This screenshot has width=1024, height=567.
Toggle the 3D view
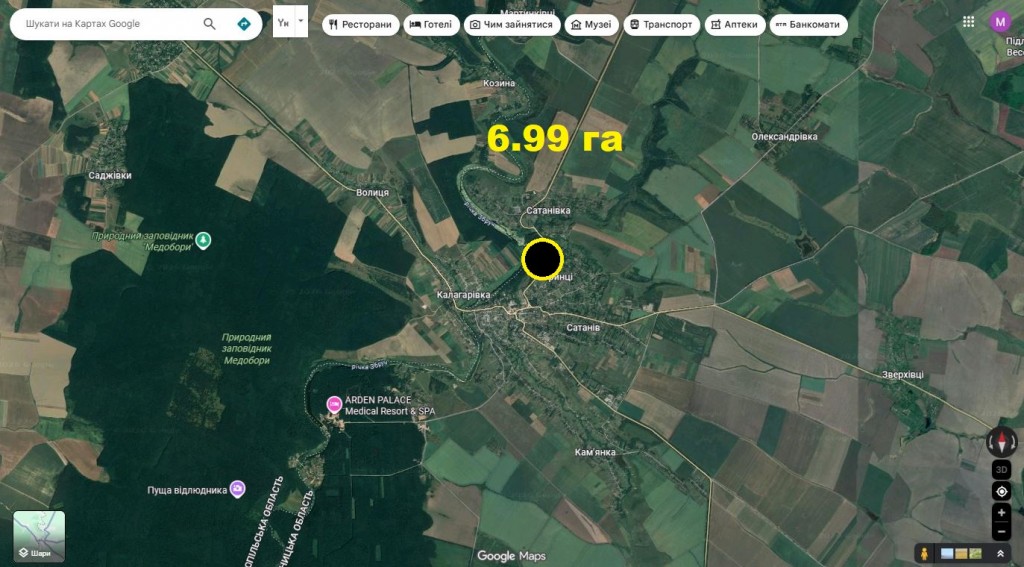click(x=1002, y=469)
